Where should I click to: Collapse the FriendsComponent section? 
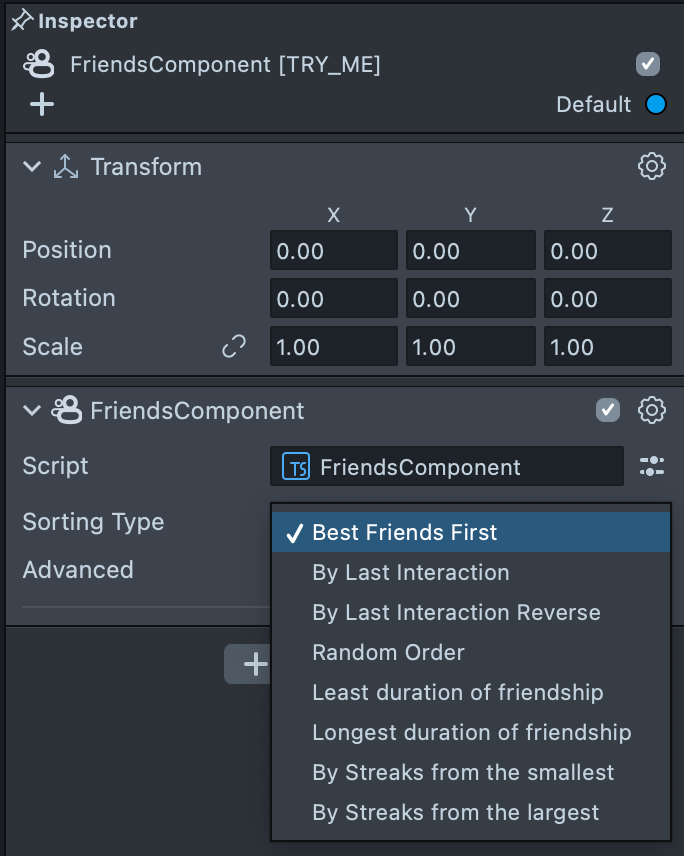coord(32,410)
